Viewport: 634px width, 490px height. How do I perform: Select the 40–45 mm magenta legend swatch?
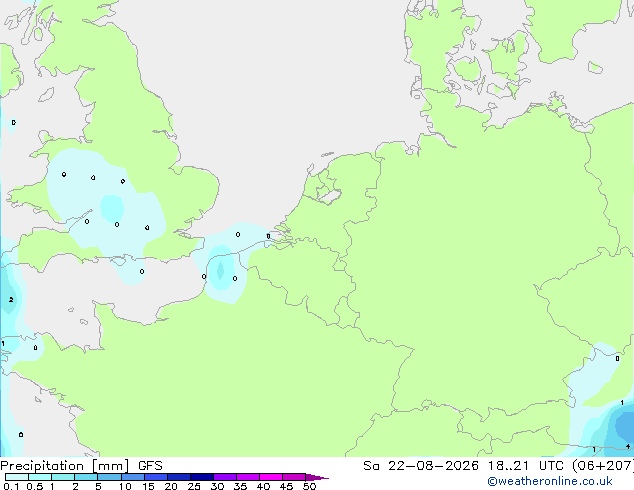pyautogui.click(x=271, y=477)
